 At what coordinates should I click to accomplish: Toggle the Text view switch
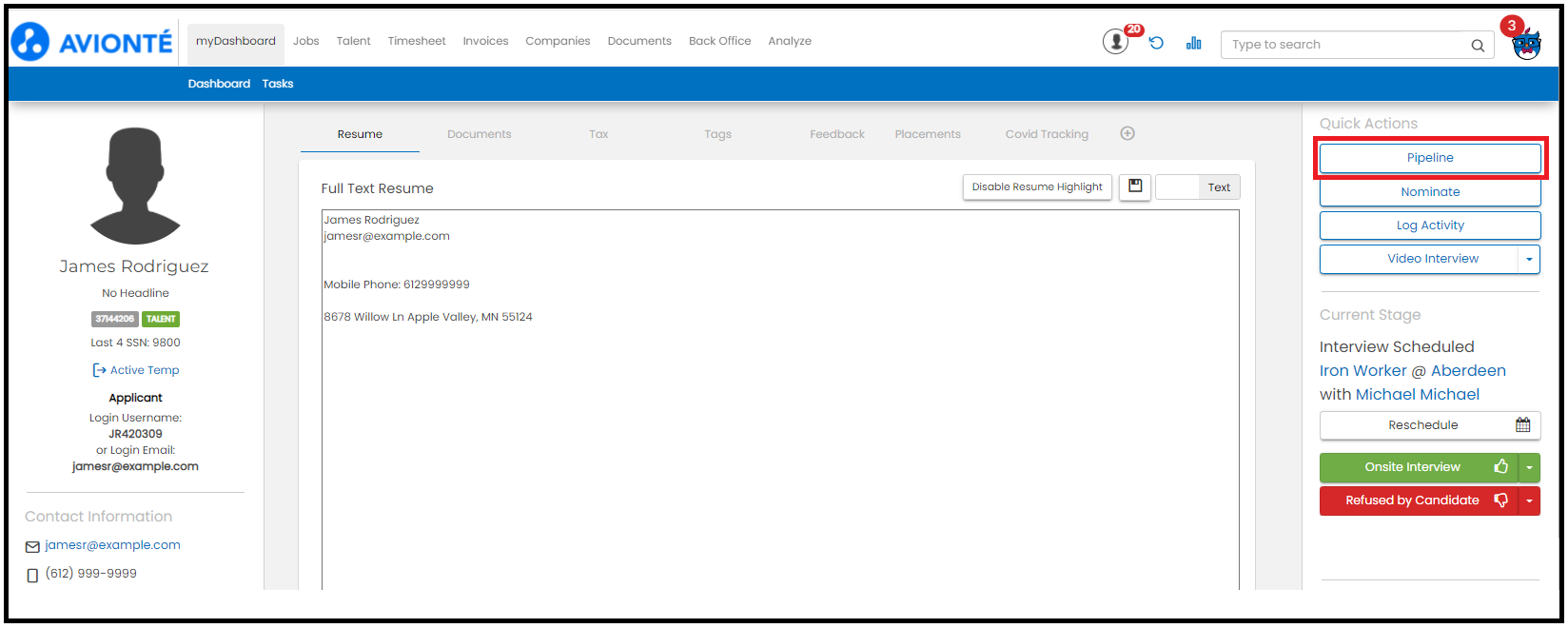pyautogui.click(x=1198, y=187)
